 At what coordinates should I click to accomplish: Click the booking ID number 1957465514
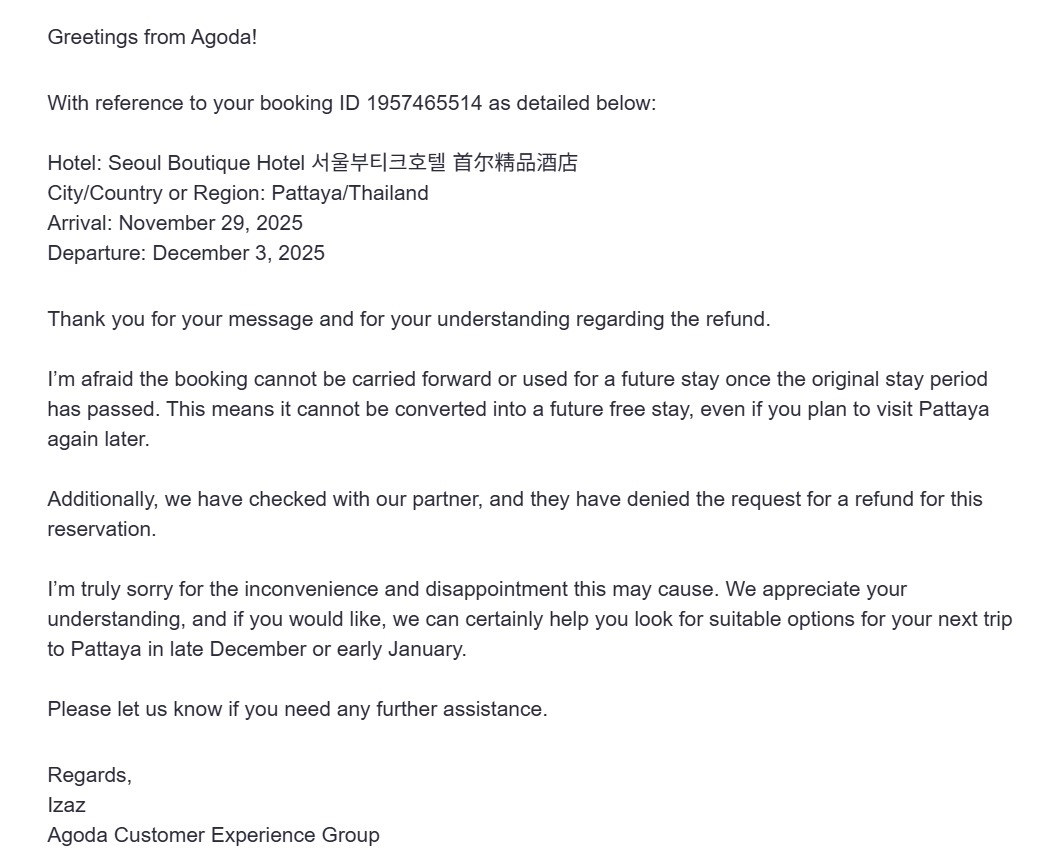[424, 103]
